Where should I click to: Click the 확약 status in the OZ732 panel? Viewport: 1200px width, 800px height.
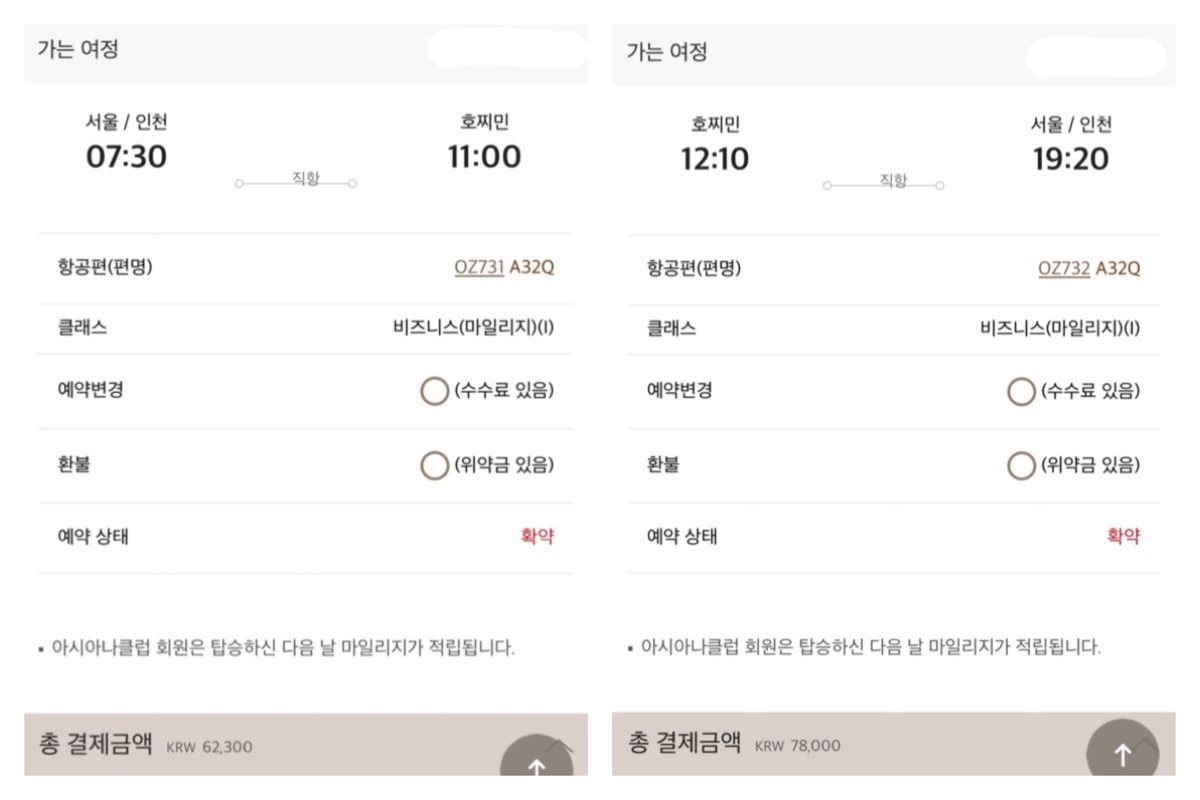1123,537
